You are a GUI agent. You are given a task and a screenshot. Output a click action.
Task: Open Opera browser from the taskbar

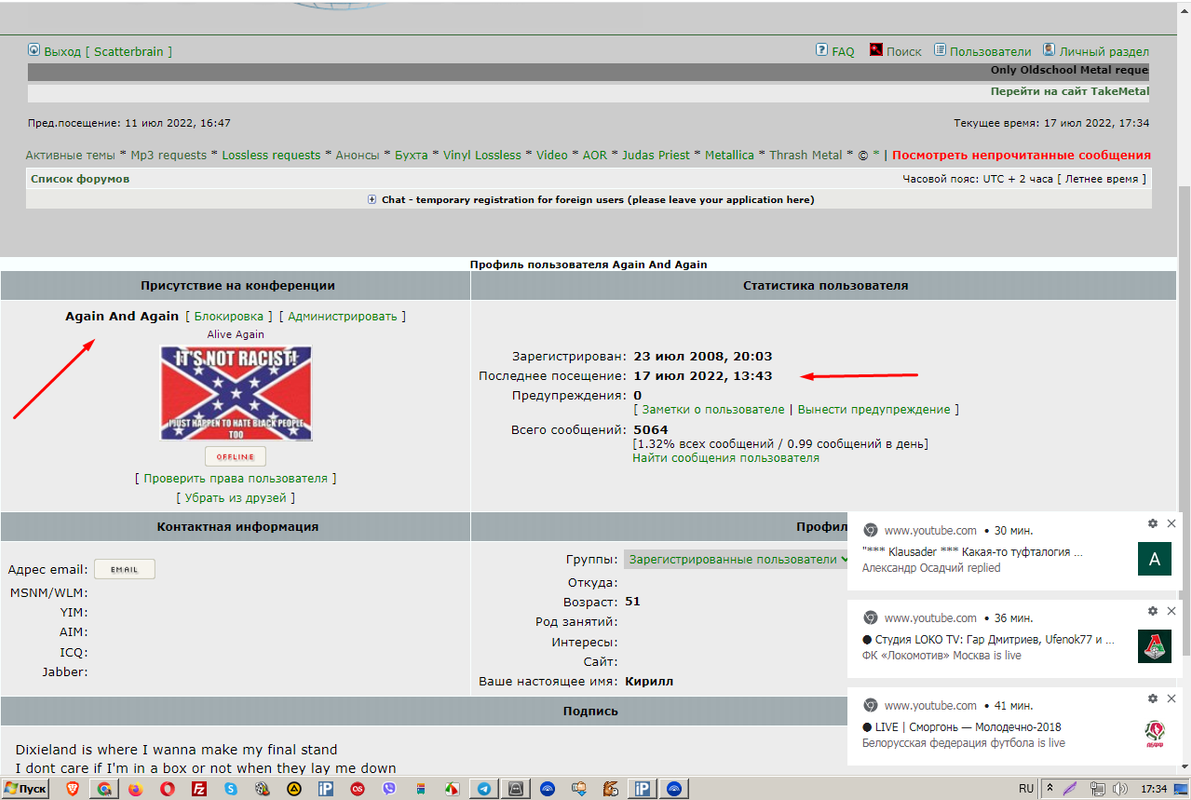click(167, 789)
